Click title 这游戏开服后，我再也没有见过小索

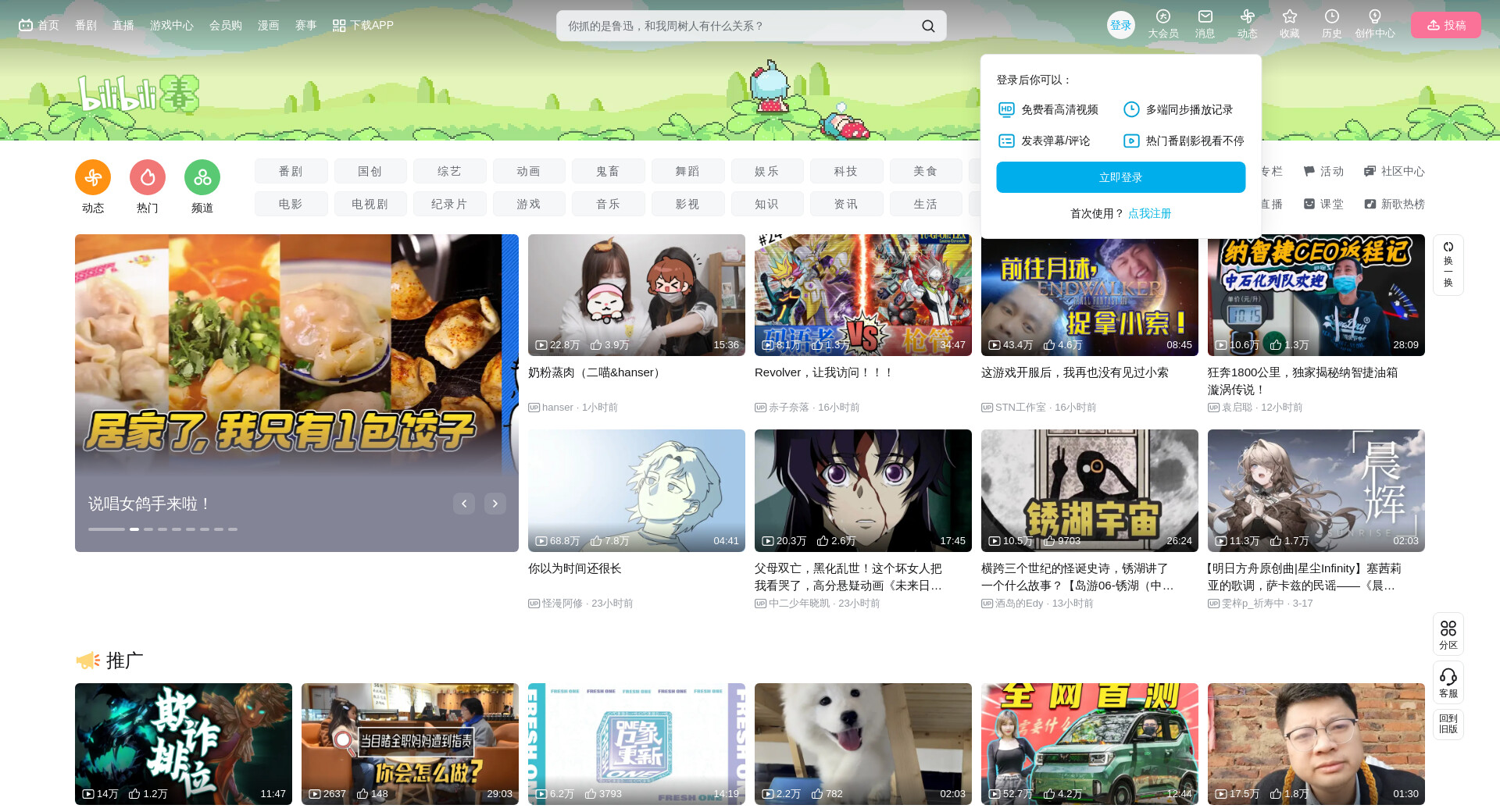pos(1075,372)
